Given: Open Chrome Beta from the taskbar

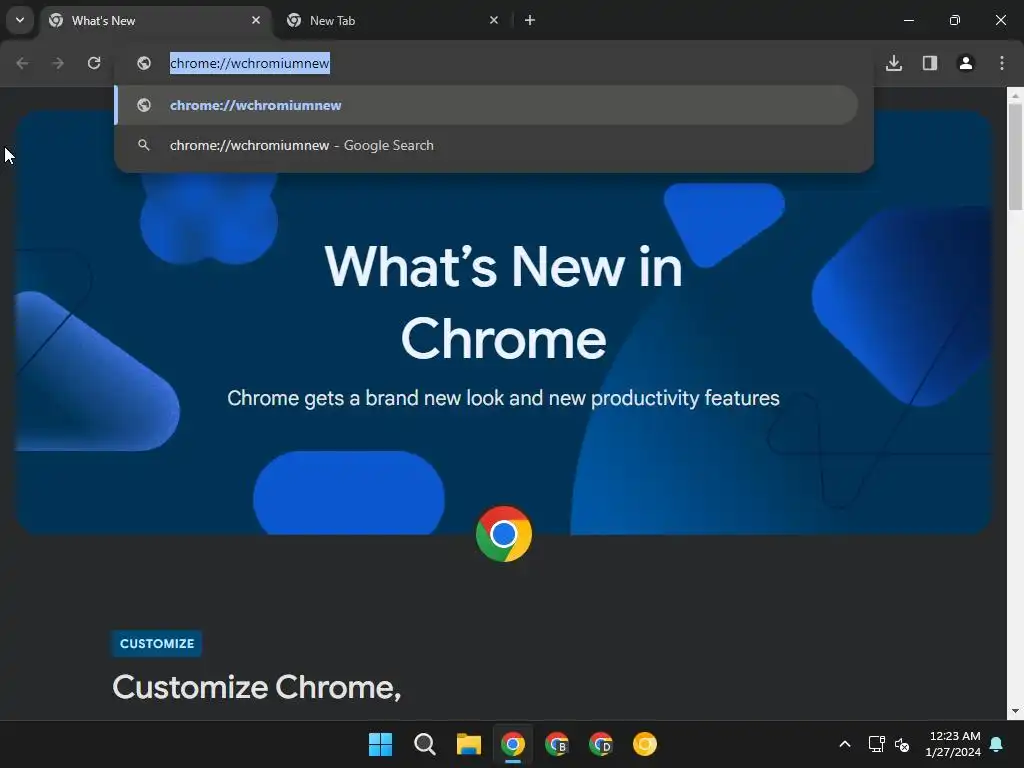Looking at the screenshot, I should point(556,744).
